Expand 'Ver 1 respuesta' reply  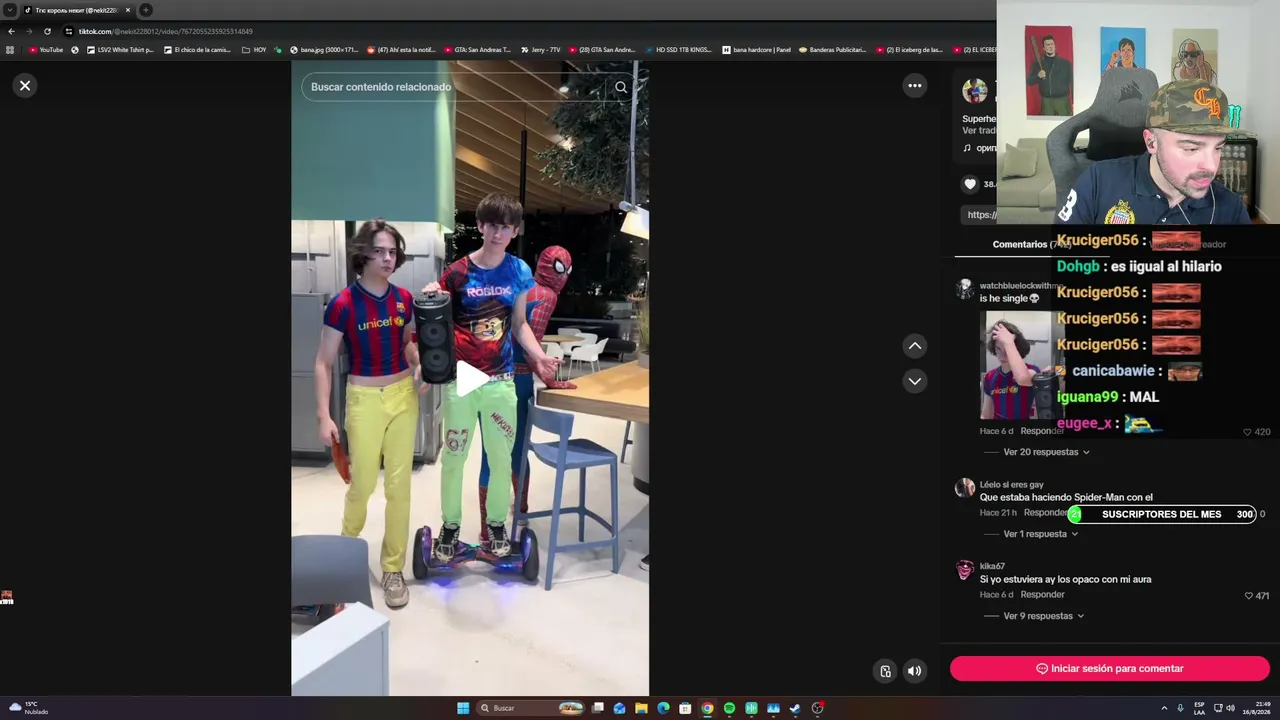pyautogui.click(x=1040, y=534)
